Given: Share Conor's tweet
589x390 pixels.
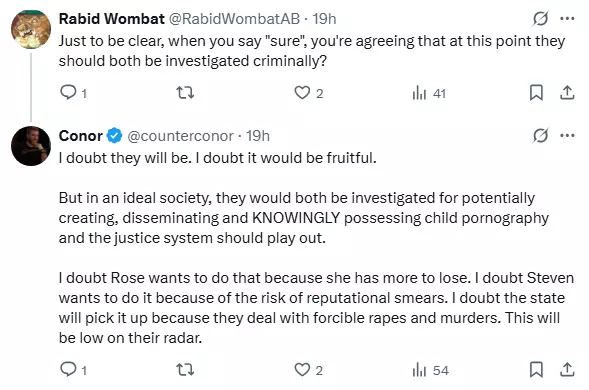Looking at the screenshot, I should tap(567, 369).
